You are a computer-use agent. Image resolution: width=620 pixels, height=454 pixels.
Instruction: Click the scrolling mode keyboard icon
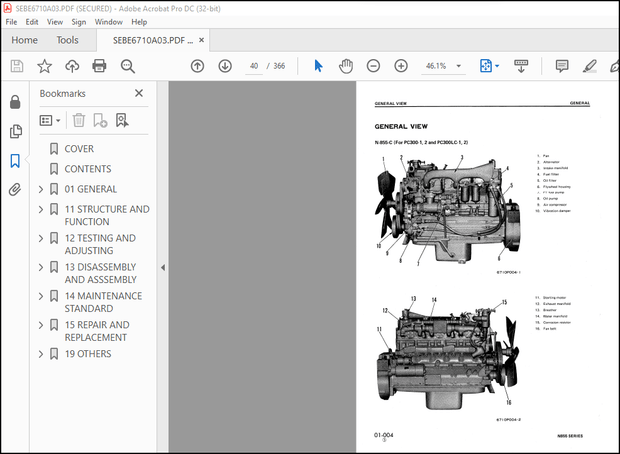coord(521,66)
